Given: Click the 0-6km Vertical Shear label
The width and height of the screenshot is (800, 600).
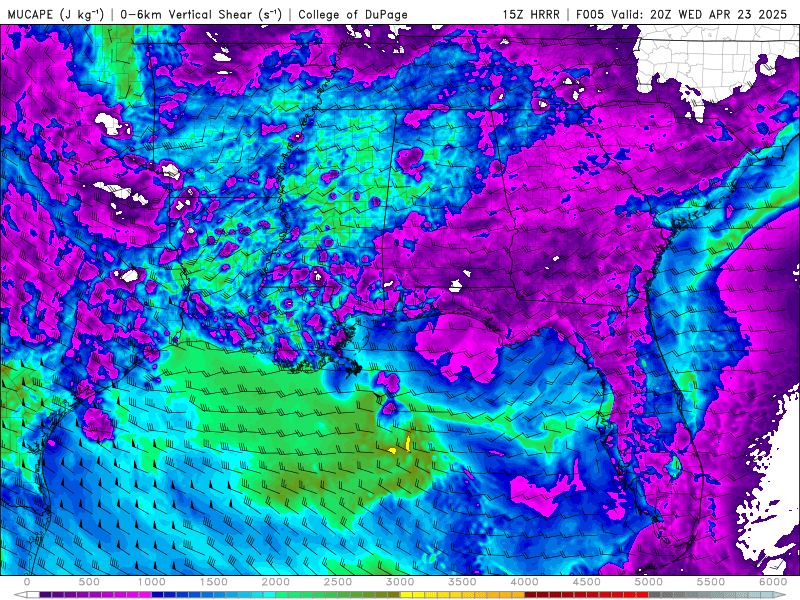Looking at the screenshot, I should click(x=201, y=15).
